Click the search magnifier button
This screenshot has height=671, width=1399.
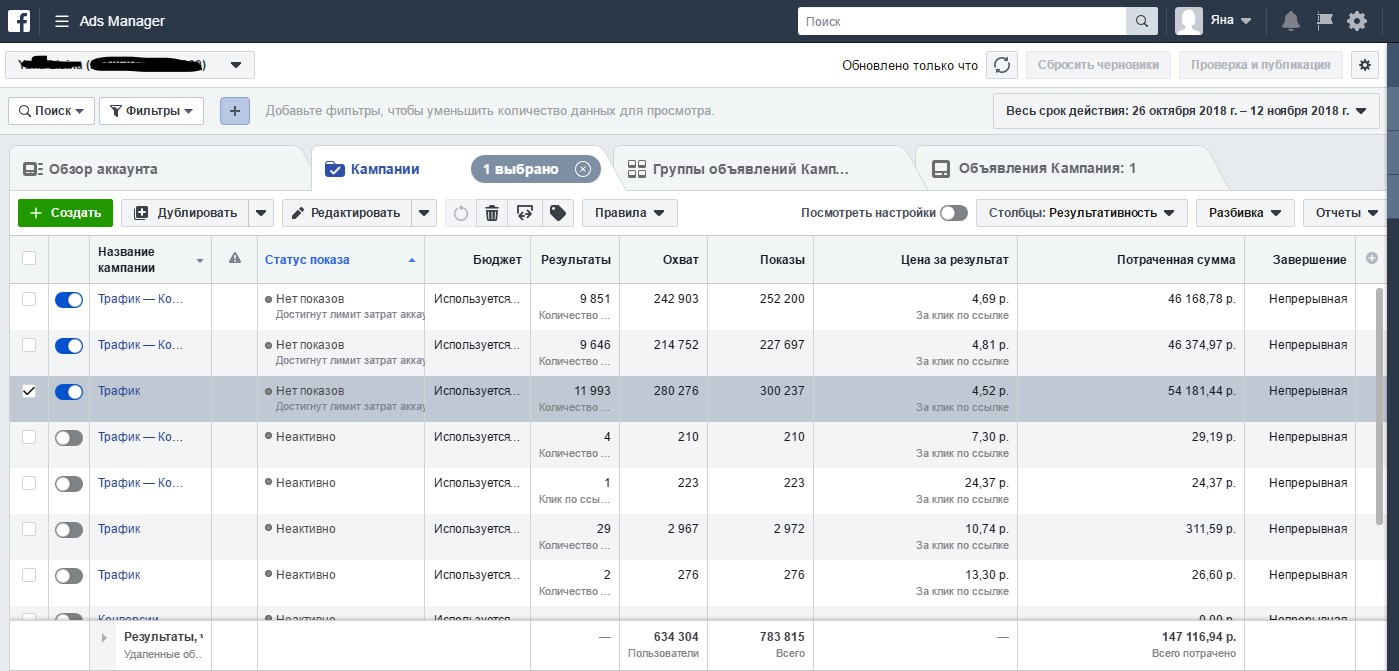click(1141, 21)
